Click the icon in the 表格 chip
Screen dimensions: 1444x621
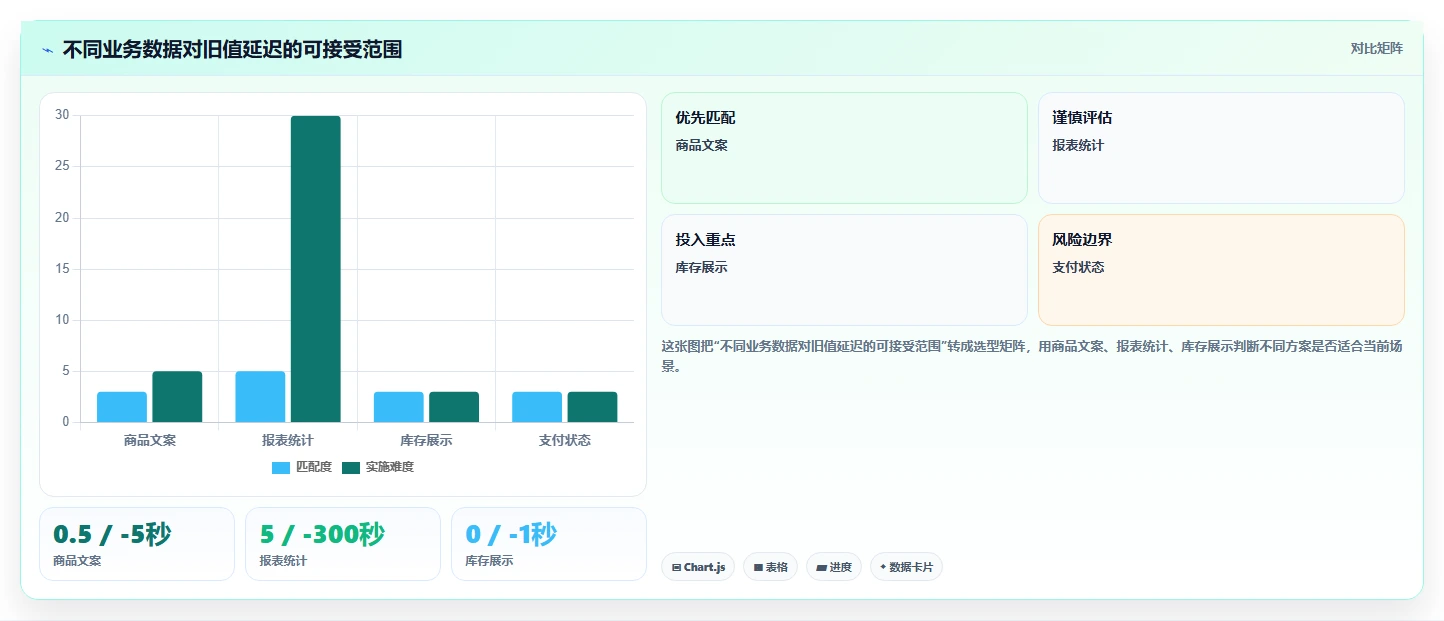758,567
